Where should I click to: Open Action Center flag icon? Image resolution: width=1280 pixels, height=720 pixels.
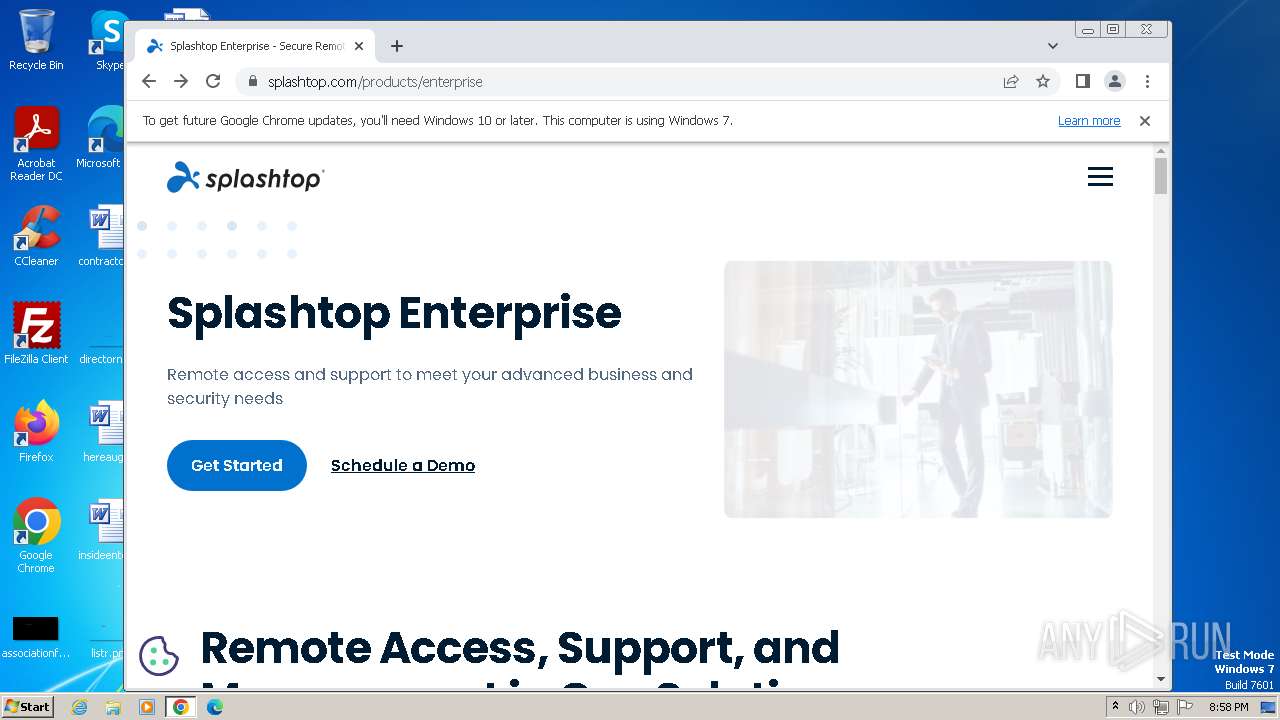click(x=1183, y=707)
